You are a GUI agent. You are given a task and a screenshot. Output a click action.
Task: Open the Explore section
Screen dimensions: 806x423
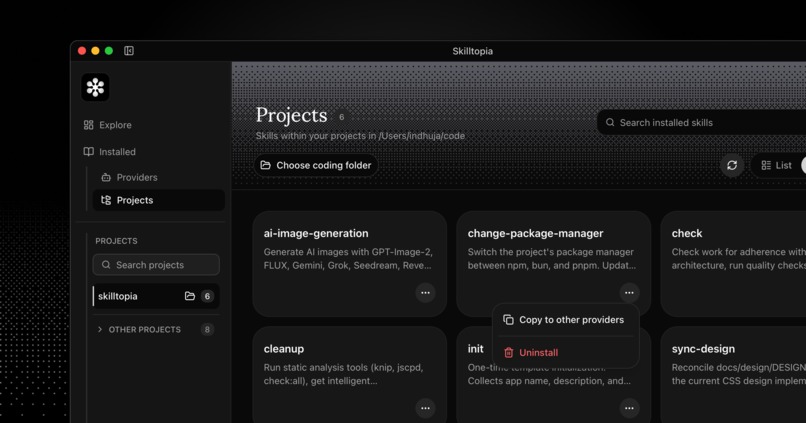107,125
